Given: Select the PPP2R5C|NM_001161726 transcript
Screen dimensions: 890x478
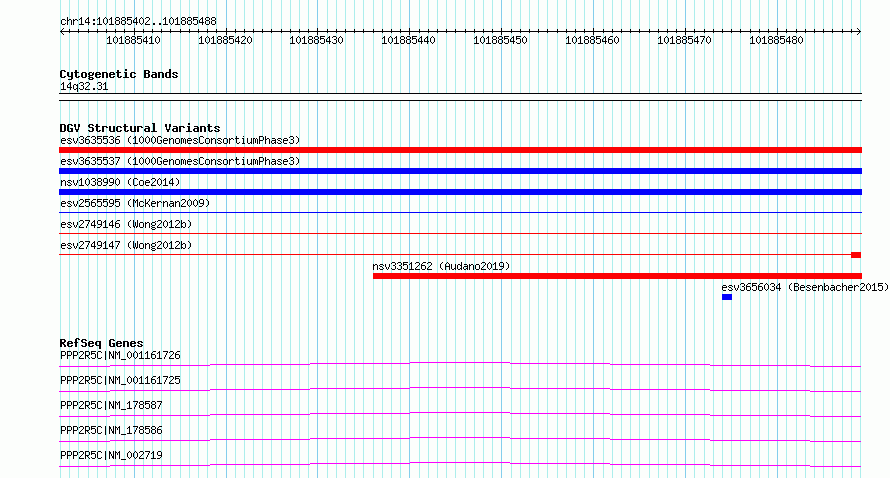Looking at the screenshot, I should 120,355.
